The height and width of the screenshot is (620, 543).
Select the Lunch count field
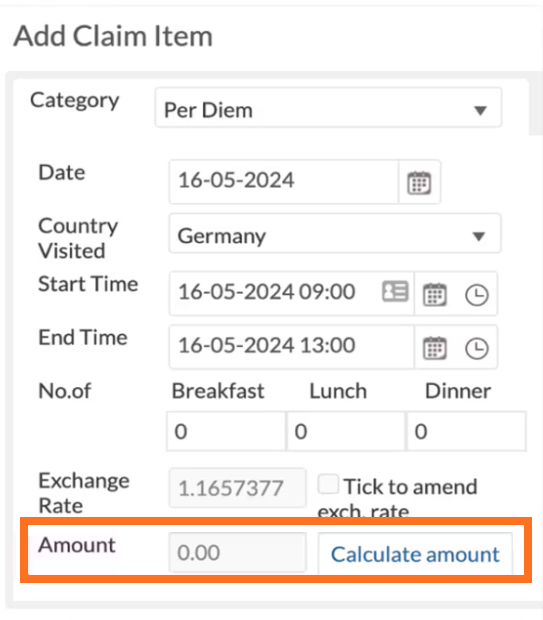[346, 431]
